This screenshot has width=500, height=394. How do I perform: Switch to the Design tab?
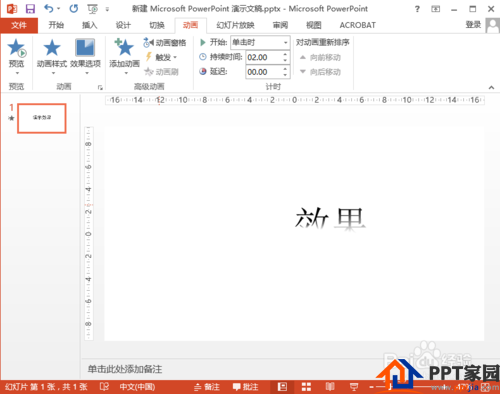[123, 25]
